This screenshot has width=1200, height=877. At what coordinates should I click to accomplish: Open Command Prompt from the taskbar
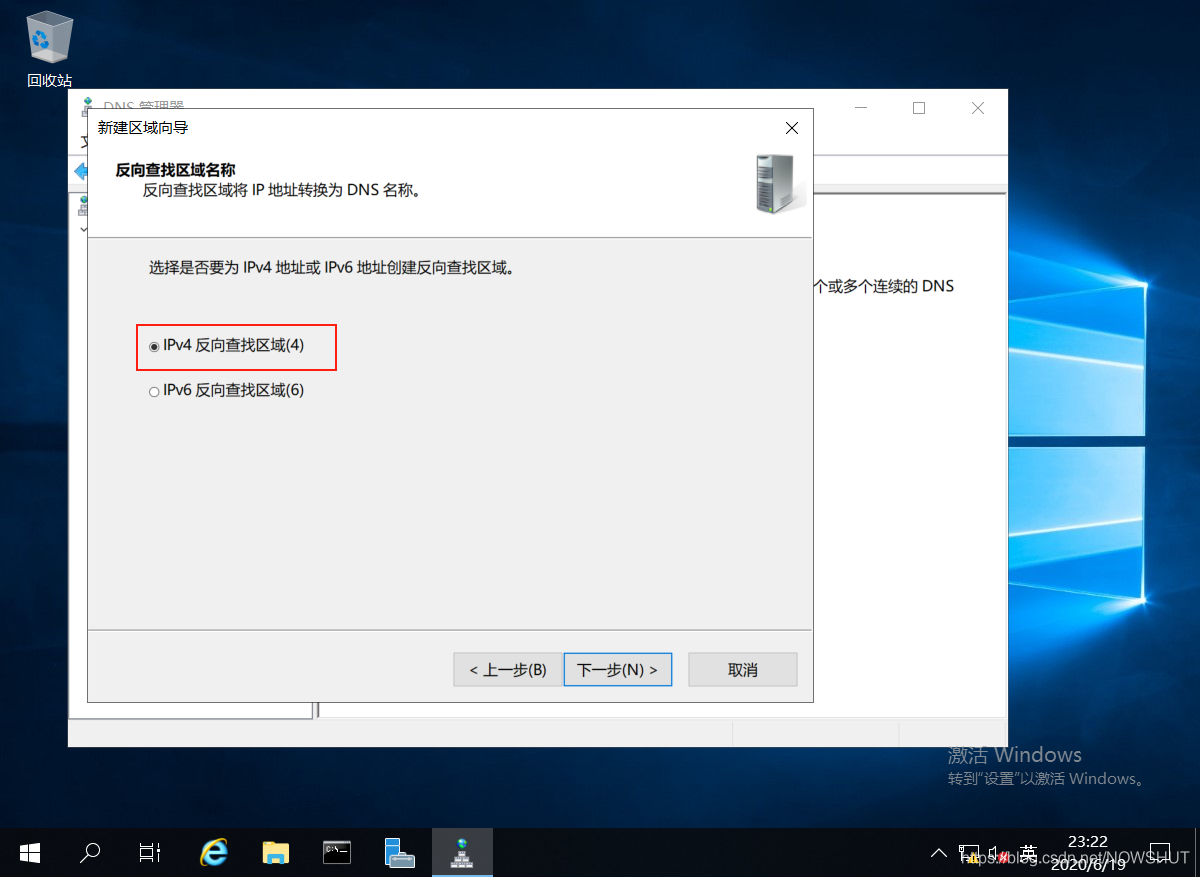337,852
